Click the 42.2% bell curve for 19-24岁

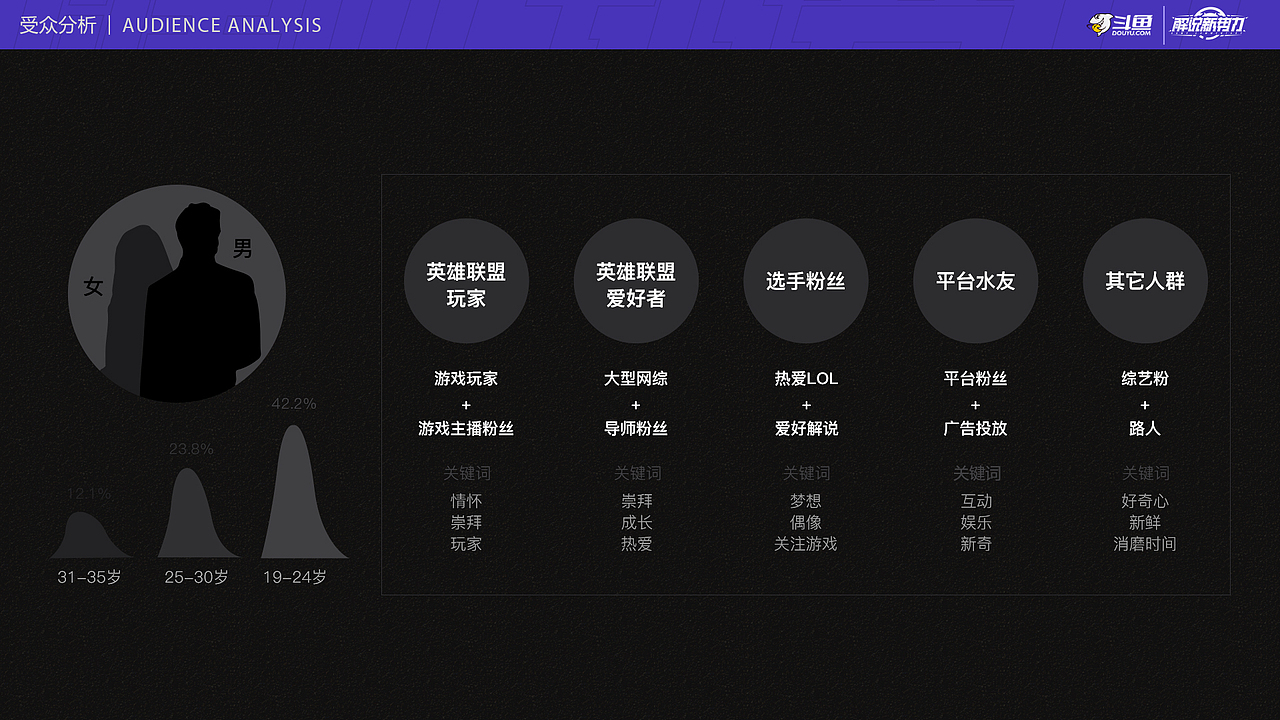tap(304, 492)
